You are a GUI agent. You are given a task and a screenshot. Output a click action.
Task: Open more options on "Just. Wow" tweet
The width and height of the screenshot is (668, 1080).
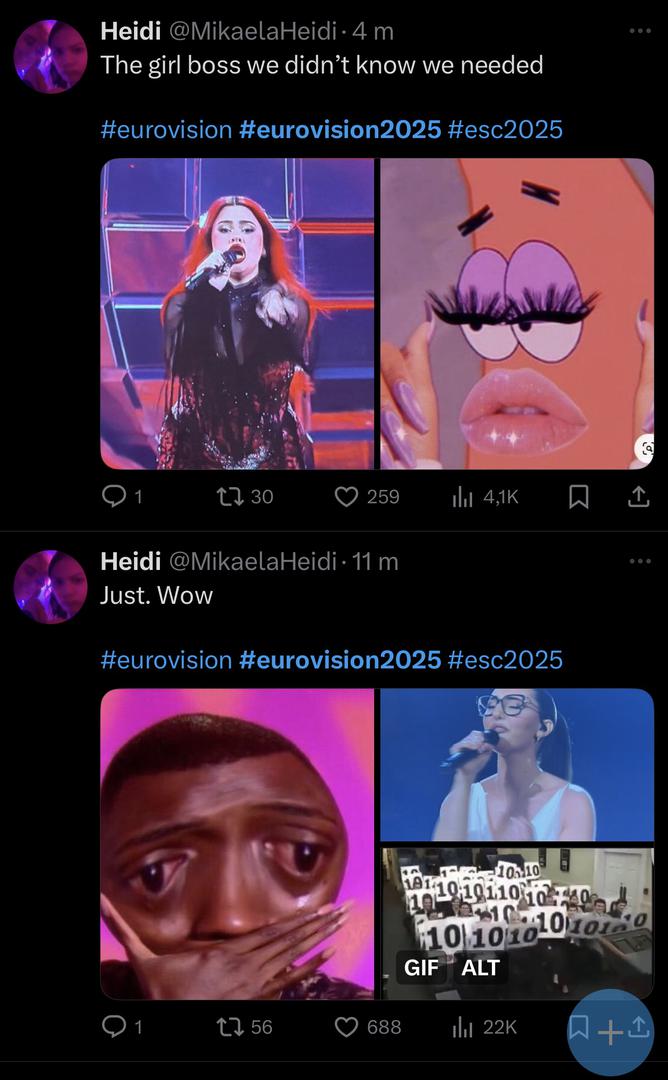pyautogui.click(x=639, y=561)
